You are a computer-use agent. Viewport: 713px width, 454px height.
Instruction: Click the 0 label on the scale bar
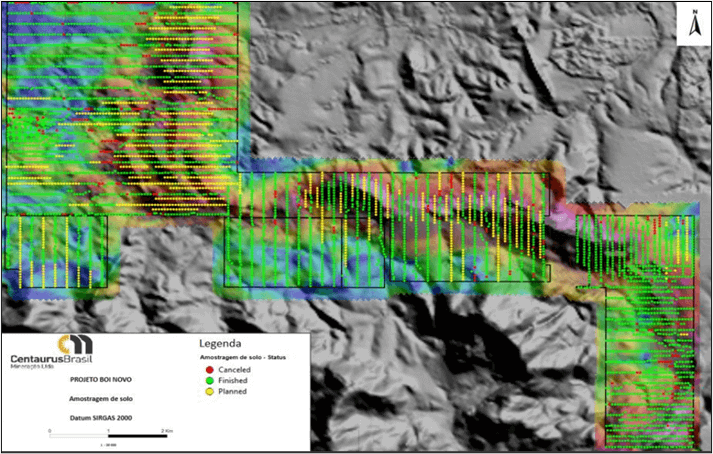click(x=51, y=429)
